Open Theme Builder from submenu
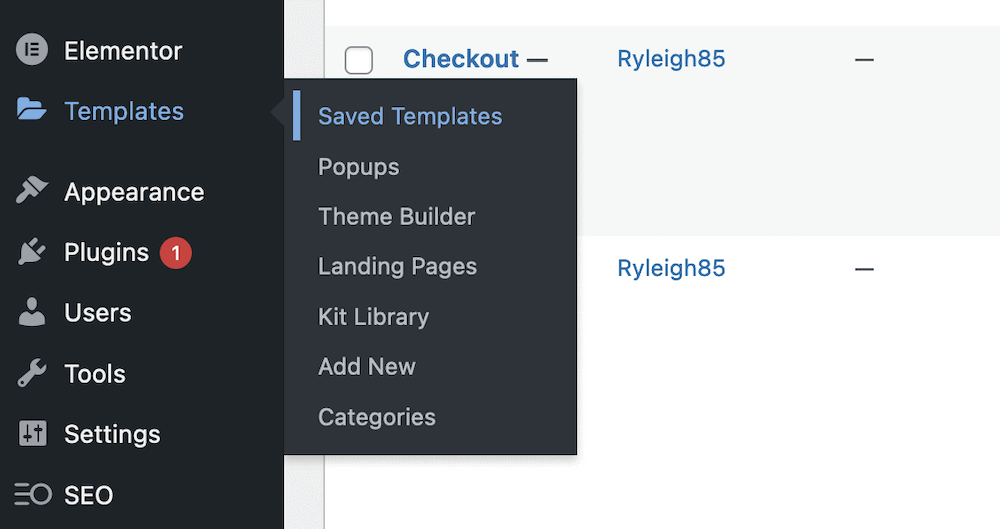The width and height of the screenshot is (1000, 529). tap(397, 216)
